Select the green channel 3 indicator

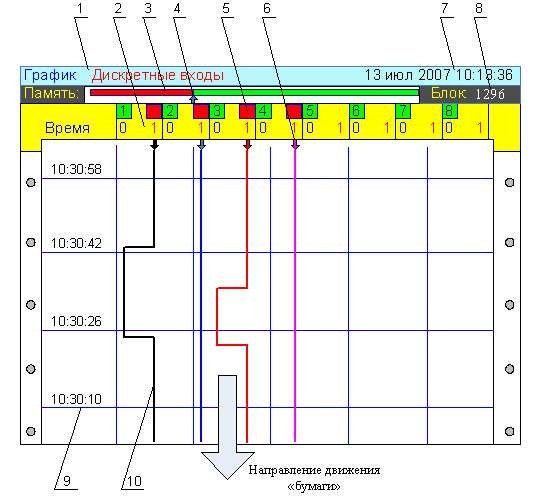217,111
